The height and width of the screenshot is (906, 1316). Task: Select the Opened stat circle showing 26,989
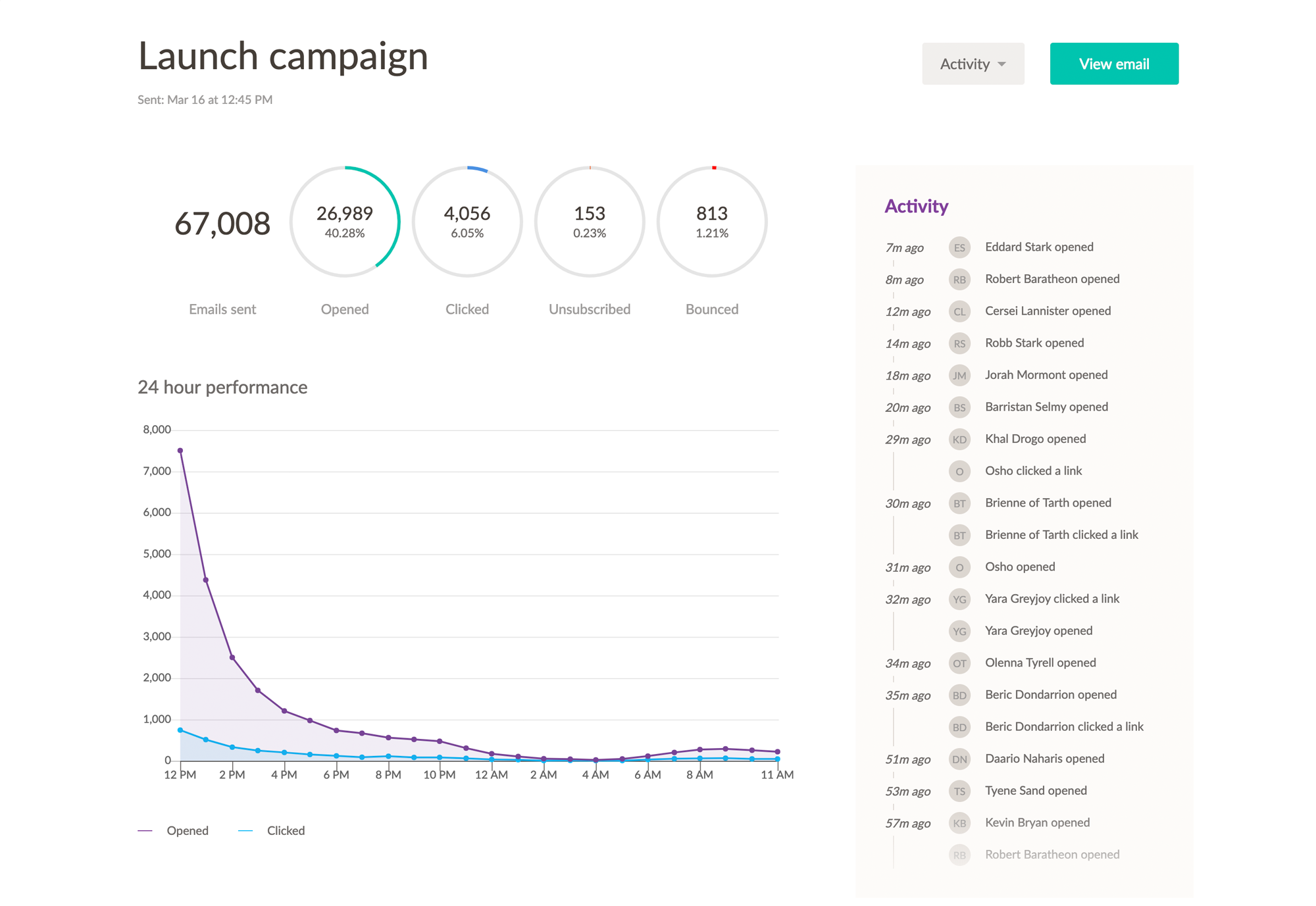345,222
